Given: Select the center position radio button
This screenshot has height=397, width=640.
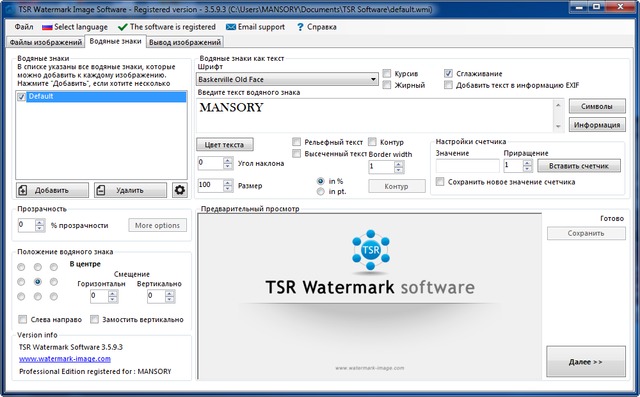Looking at the screenshot, I should [x=38, y=282].
